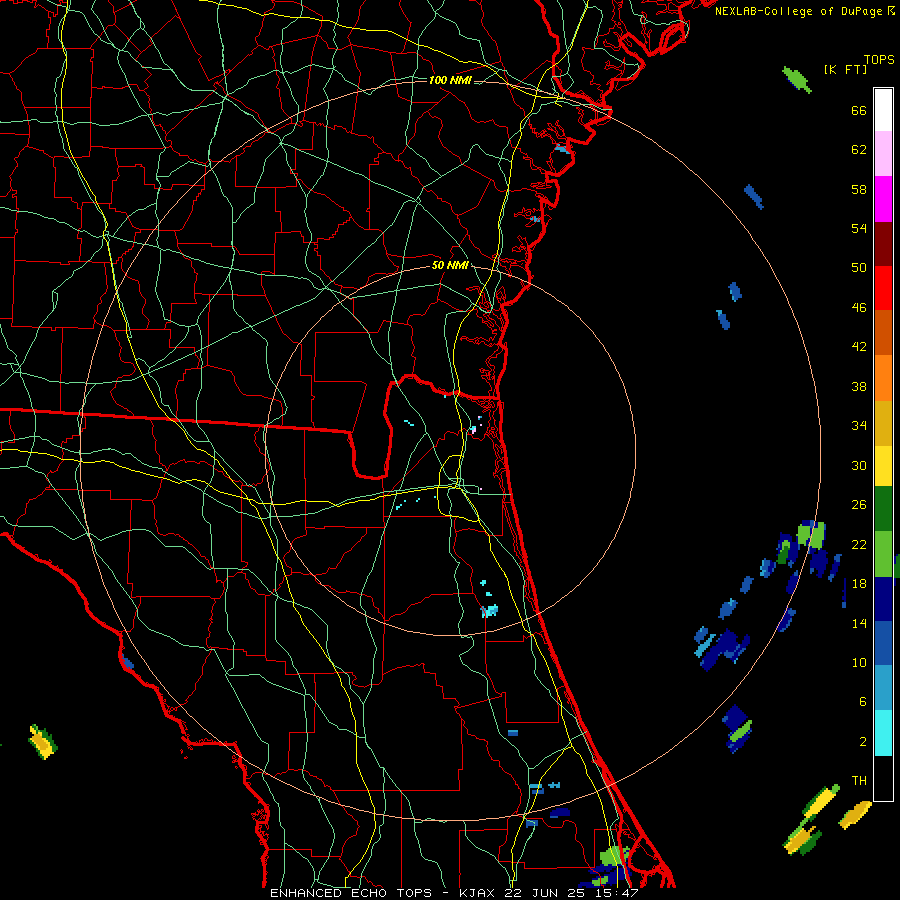The height and width of the screenshot is (900, 900).
Task: Click the "[K FT]" units label
Action: tap(845, 70)
